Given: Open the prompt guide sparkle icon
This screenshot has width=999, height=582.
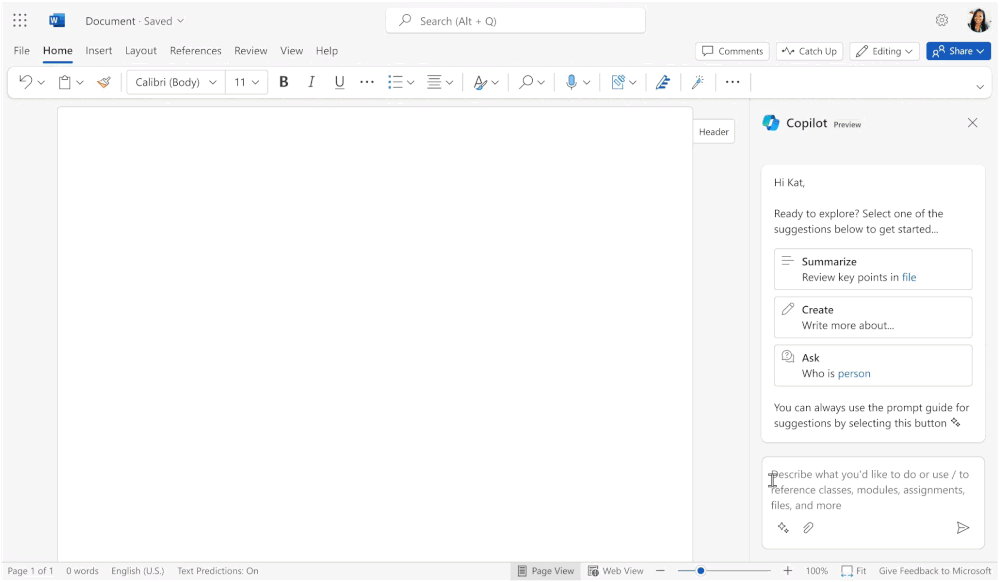Looking at the screenshot, I should pyautogui.click(x=783, y=527).
